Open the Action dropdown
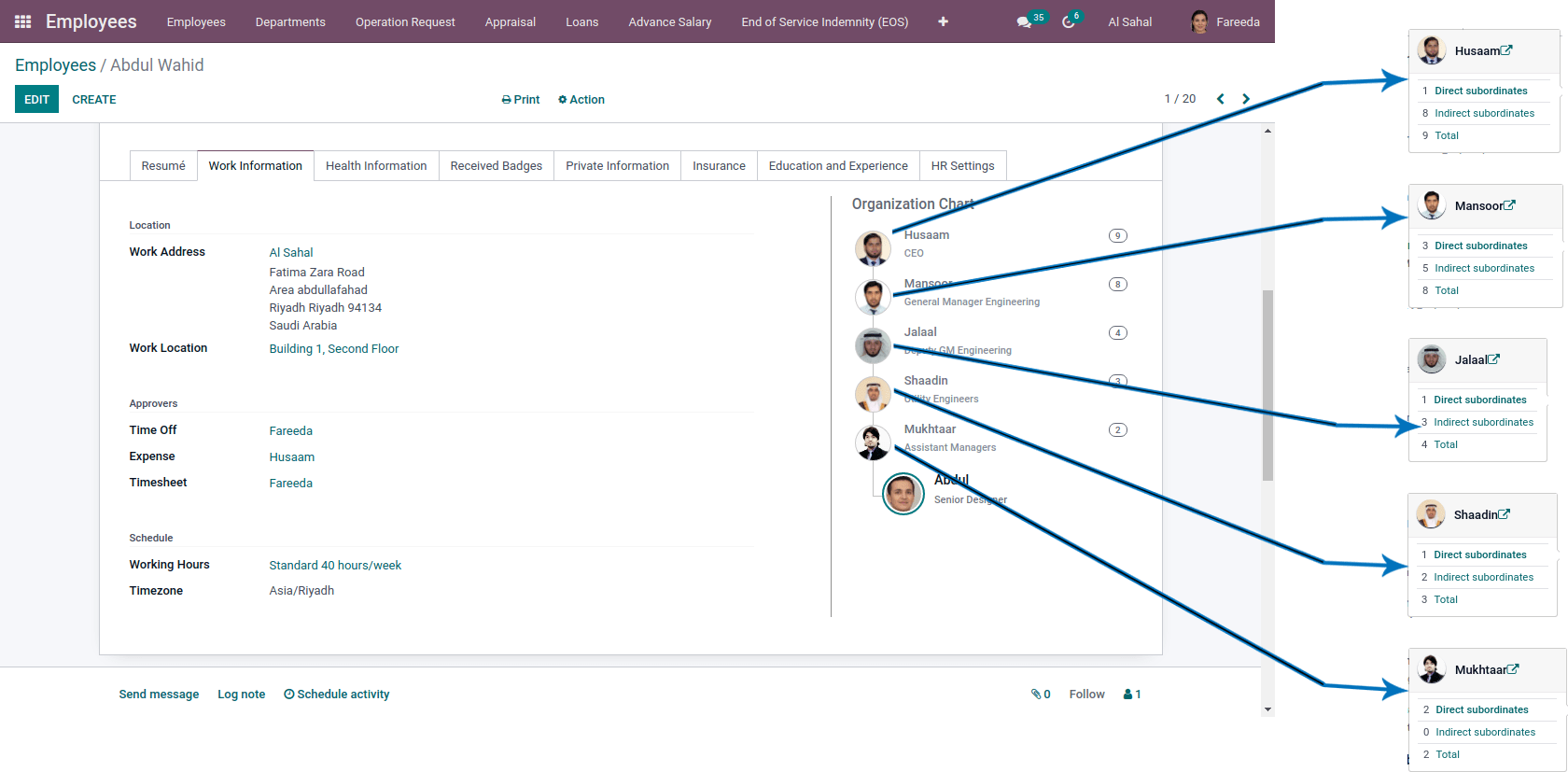The image size is (1568, 772). (x=581, y=100)
